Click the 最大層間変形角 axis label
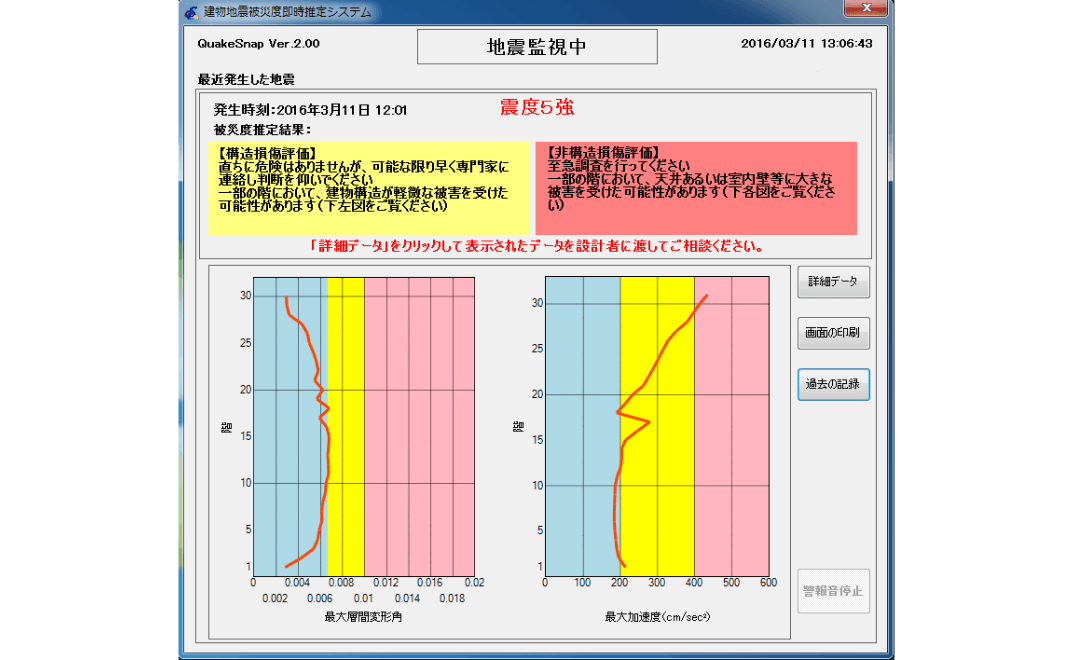 pyautogui.click(x=363, y=617)
